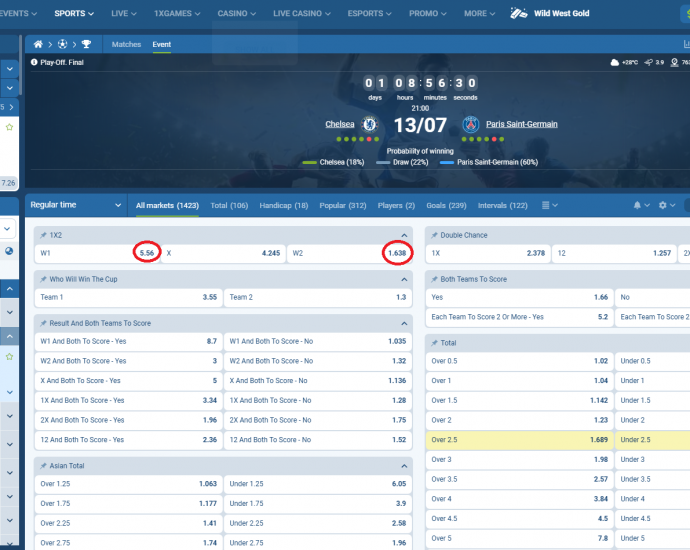Switch to Event tab
This screenshot has width=690, height=550.
(161, 44)
